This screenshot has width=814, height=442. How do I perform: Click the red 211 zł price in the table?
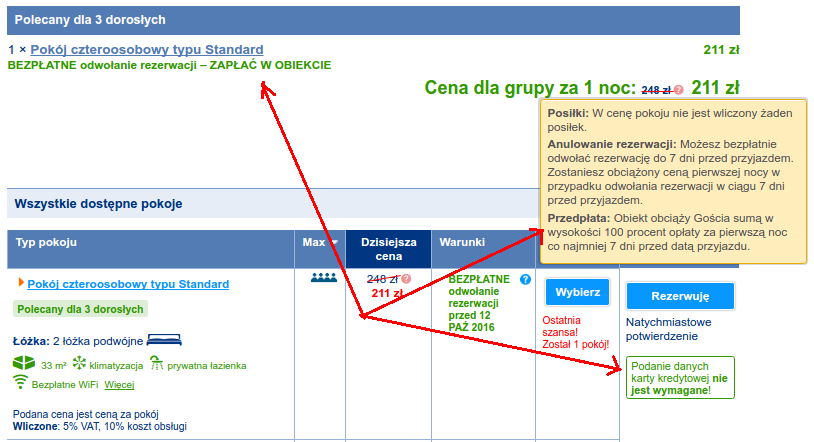[387, 293]
